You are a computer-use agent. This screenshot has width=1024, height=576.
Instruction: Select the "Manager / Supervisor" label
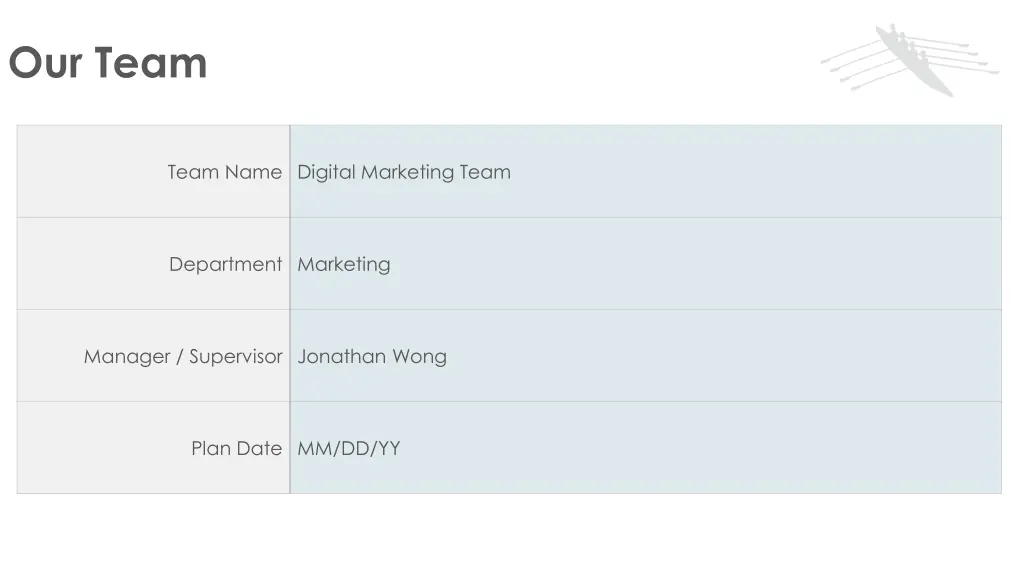(183, 356)
